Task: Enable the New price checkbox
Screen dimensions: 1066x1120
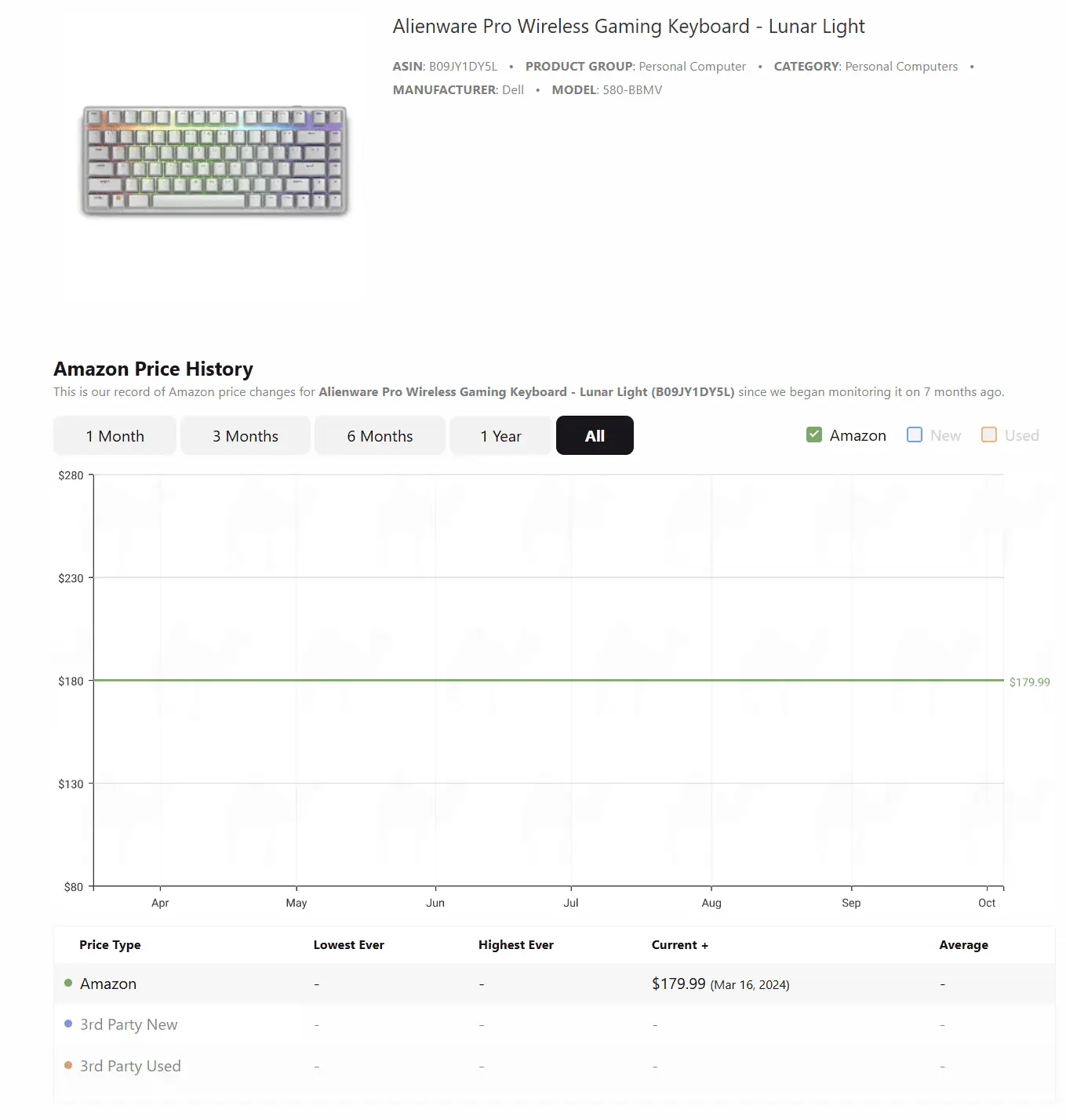Action: click(x=915, y=435)
